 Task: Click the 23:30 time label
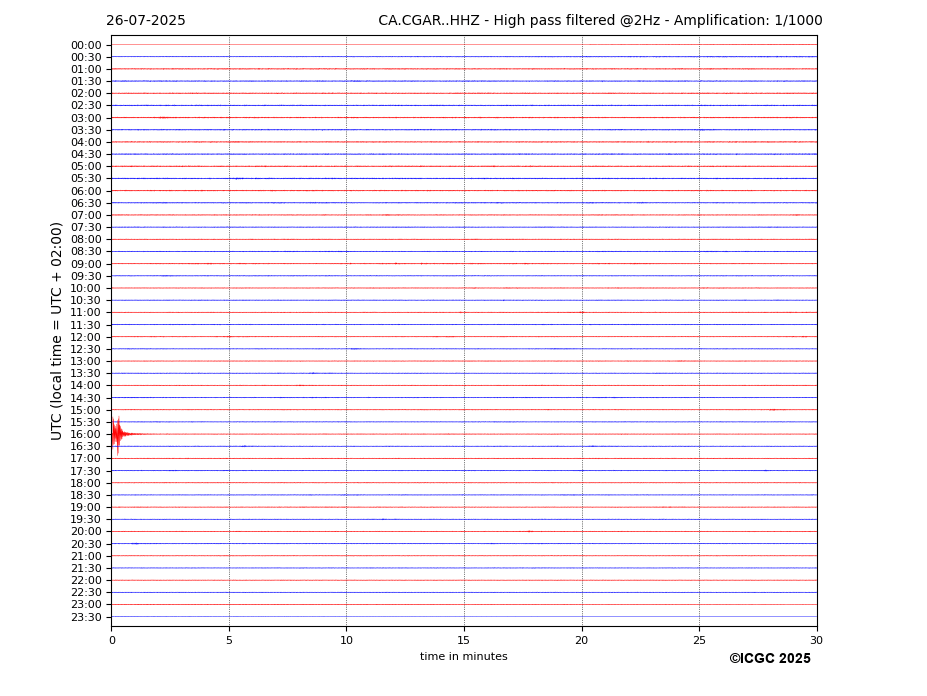pos(86,617)
